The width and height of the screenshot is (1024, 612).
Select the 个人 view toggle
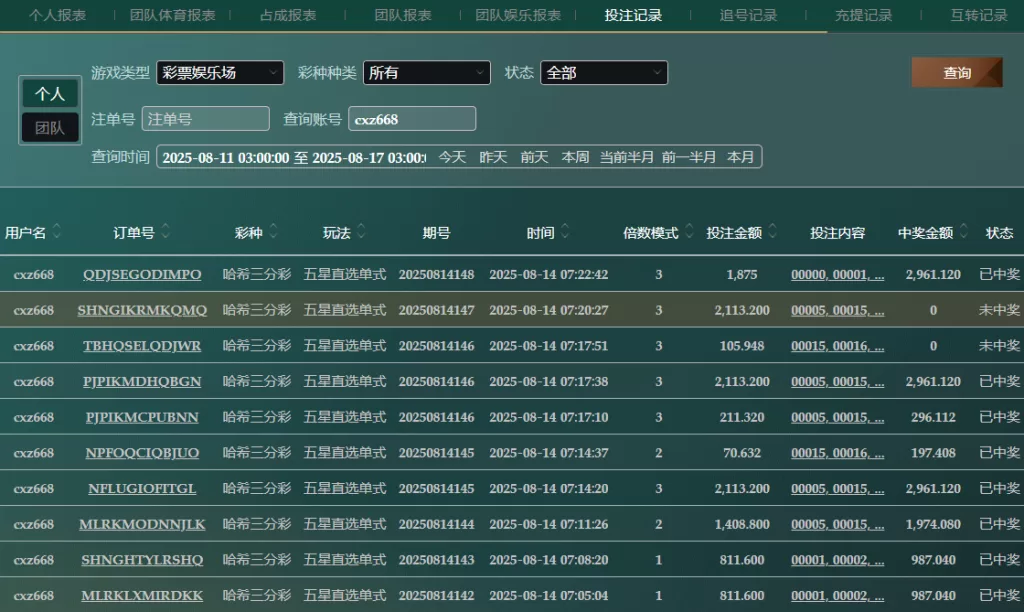(50, 94)
